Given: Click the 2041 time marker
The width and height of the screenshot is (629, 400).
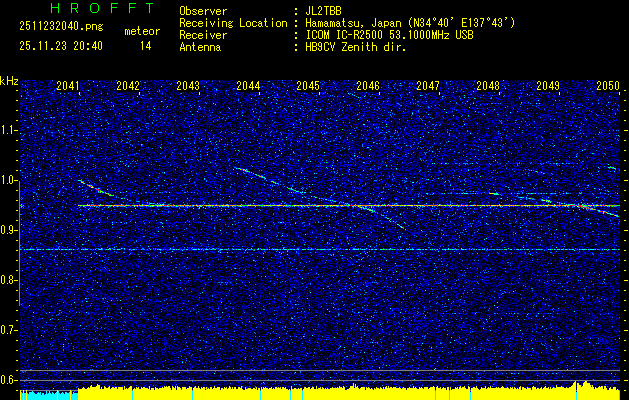Looking at the screenshot, I should 68,87.
